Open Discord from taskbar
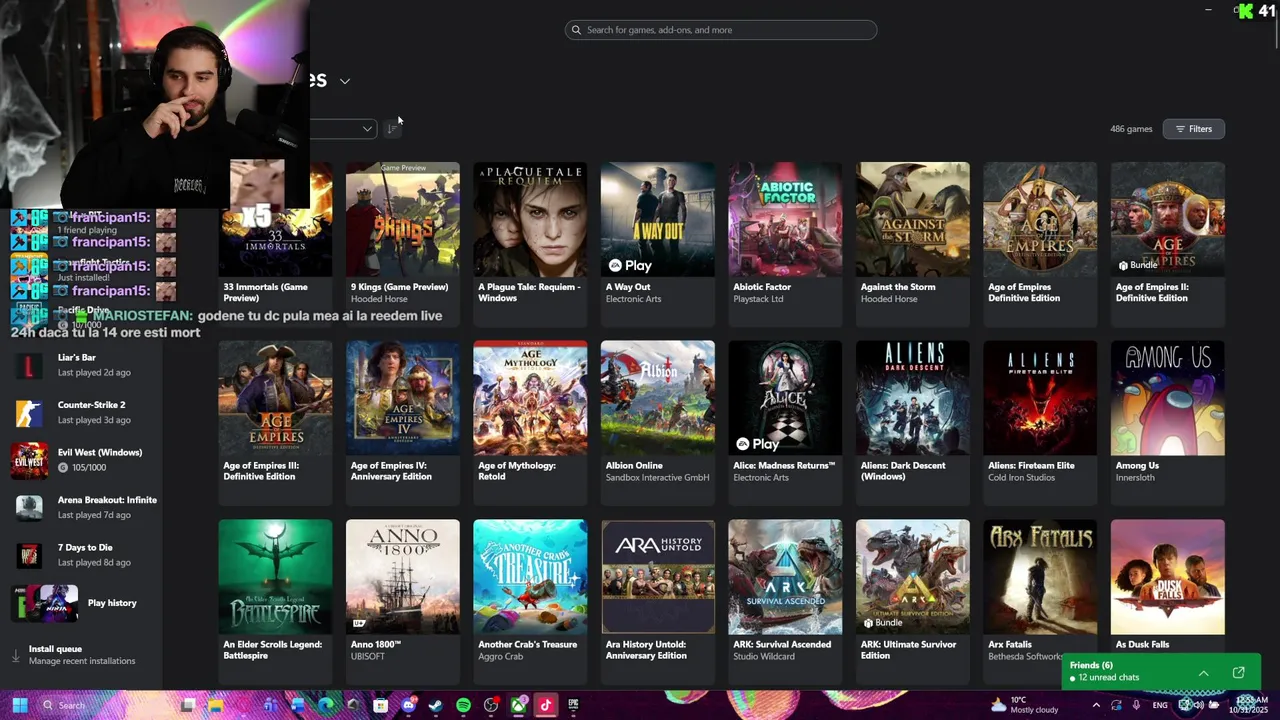The height and width of the screenshot is (720, 1280). [408, 705]
